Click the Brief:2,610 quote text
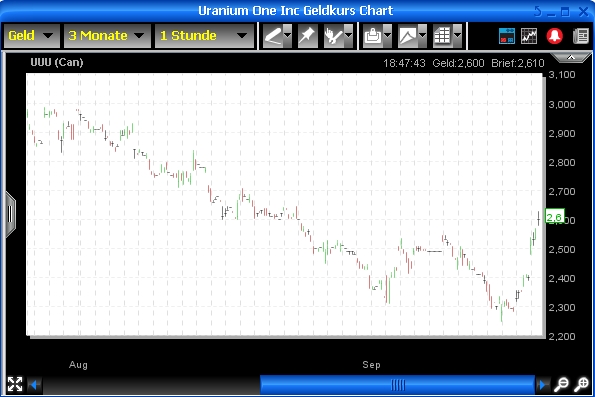Image resolution: width=595 pixels, height=397 pixels. [x=518, y=63]
